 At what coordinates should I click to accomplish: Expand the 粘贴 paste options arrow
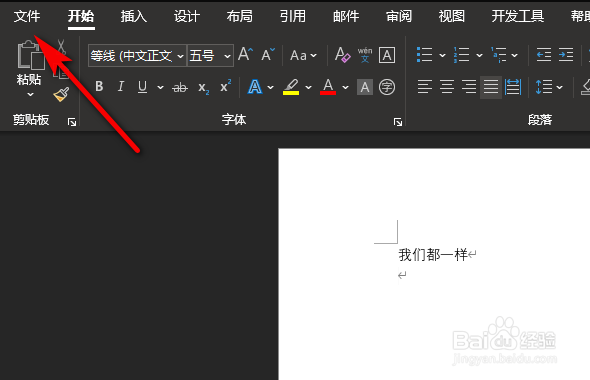click(x=30, y=94)
